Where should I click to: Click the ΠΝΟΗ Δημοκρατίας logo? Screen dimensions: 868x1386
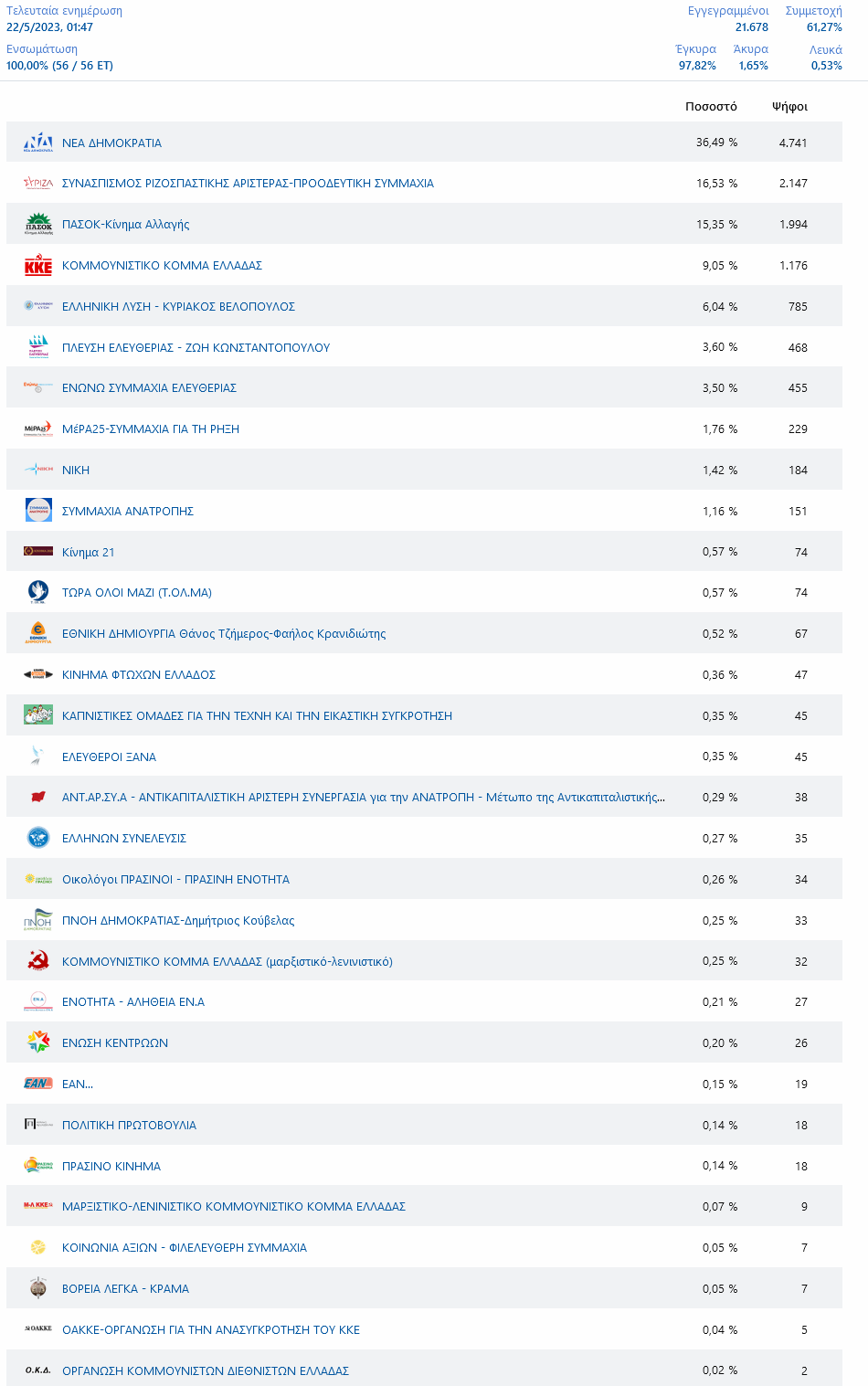[38, 920]
